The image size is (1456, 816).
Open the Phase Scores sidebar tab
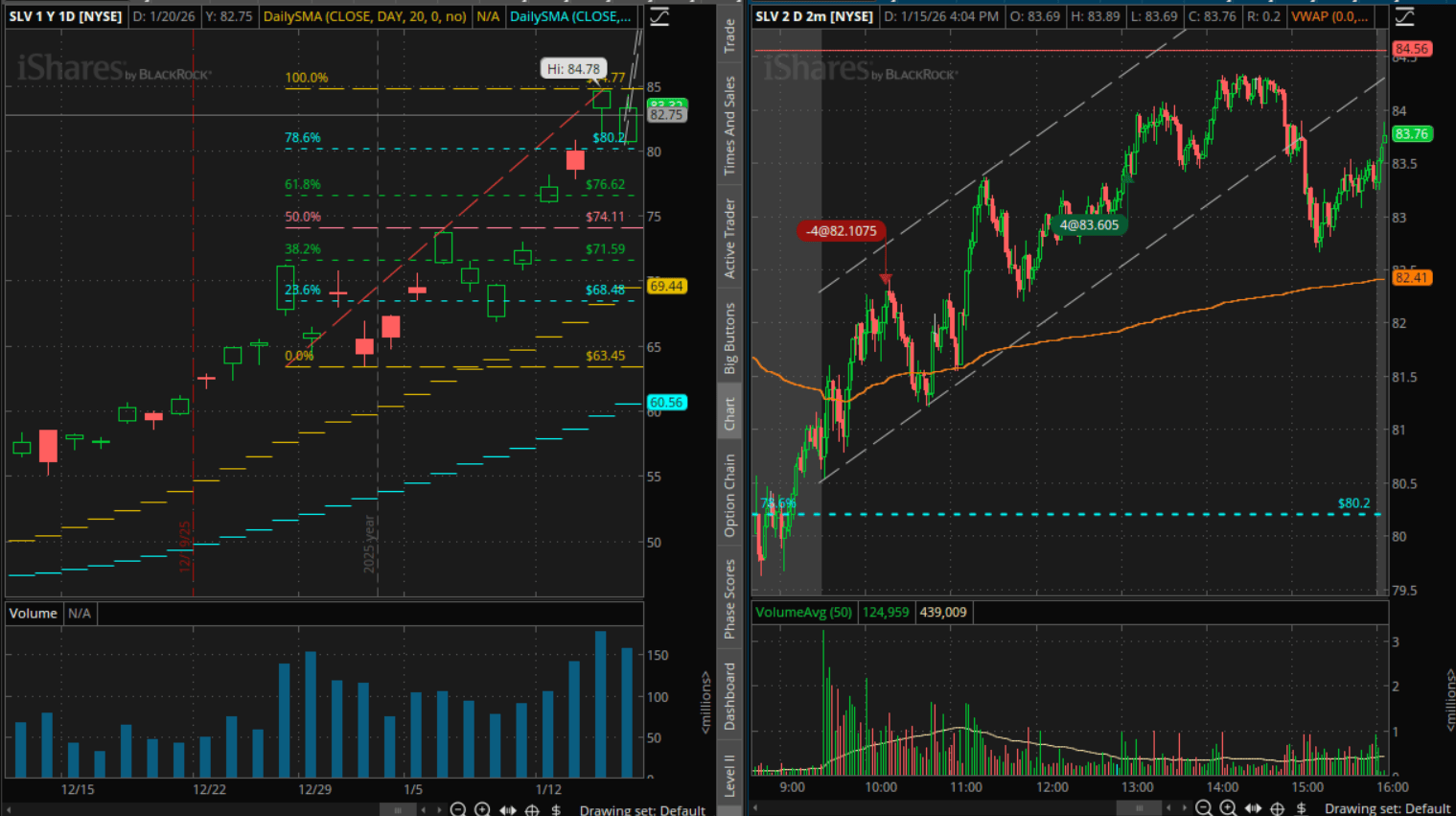click(729, 598)
